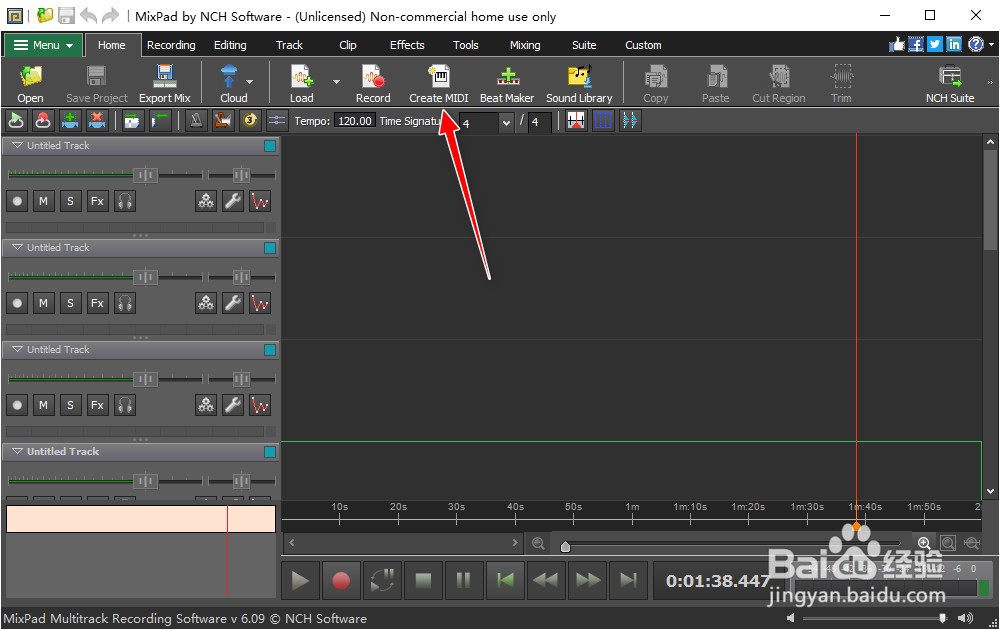Click the count-in icon with number 3
This screenshot has height=630, width=1000.
(250, 120)
